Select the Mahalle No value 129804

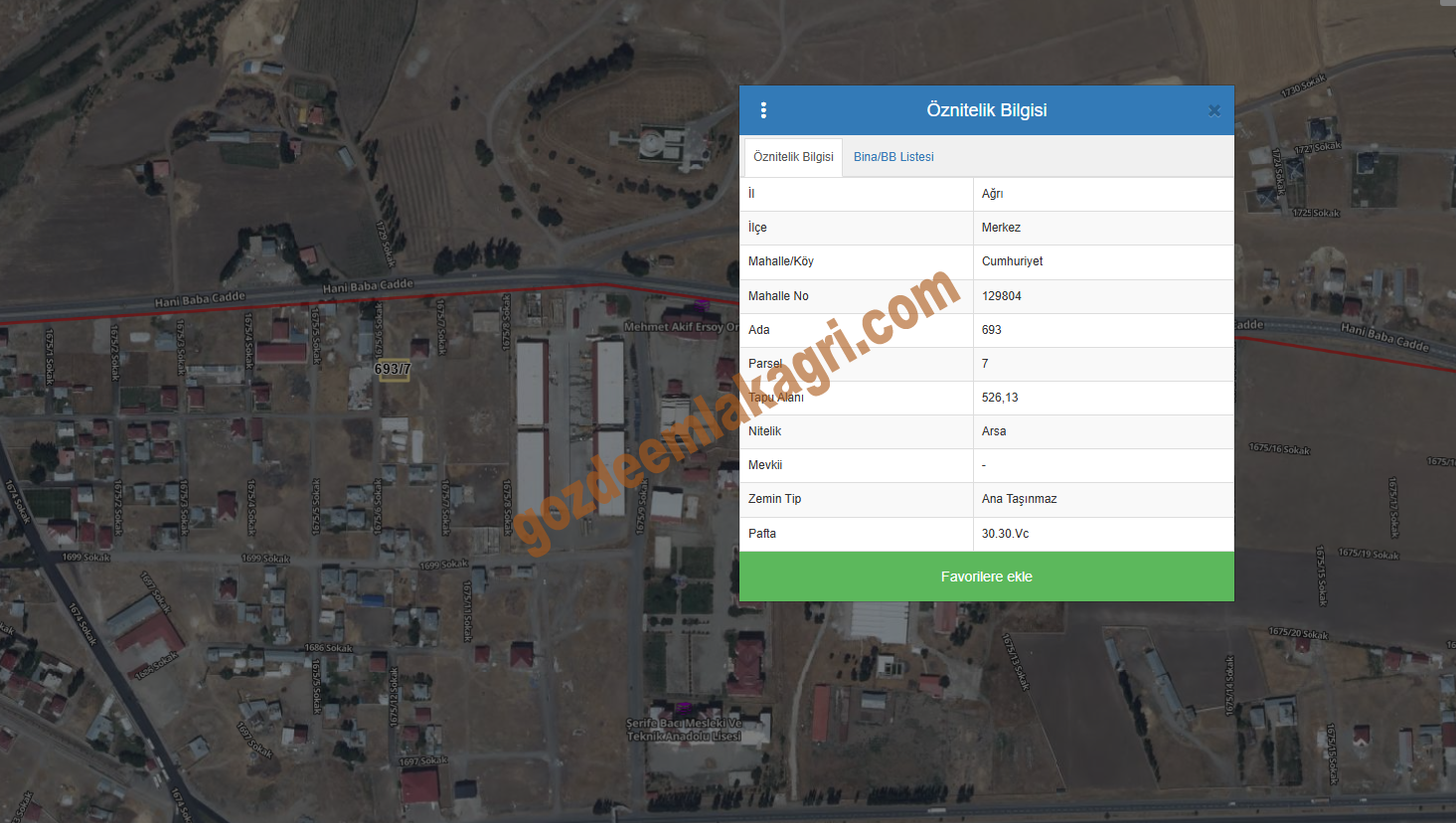(1001, 296)
